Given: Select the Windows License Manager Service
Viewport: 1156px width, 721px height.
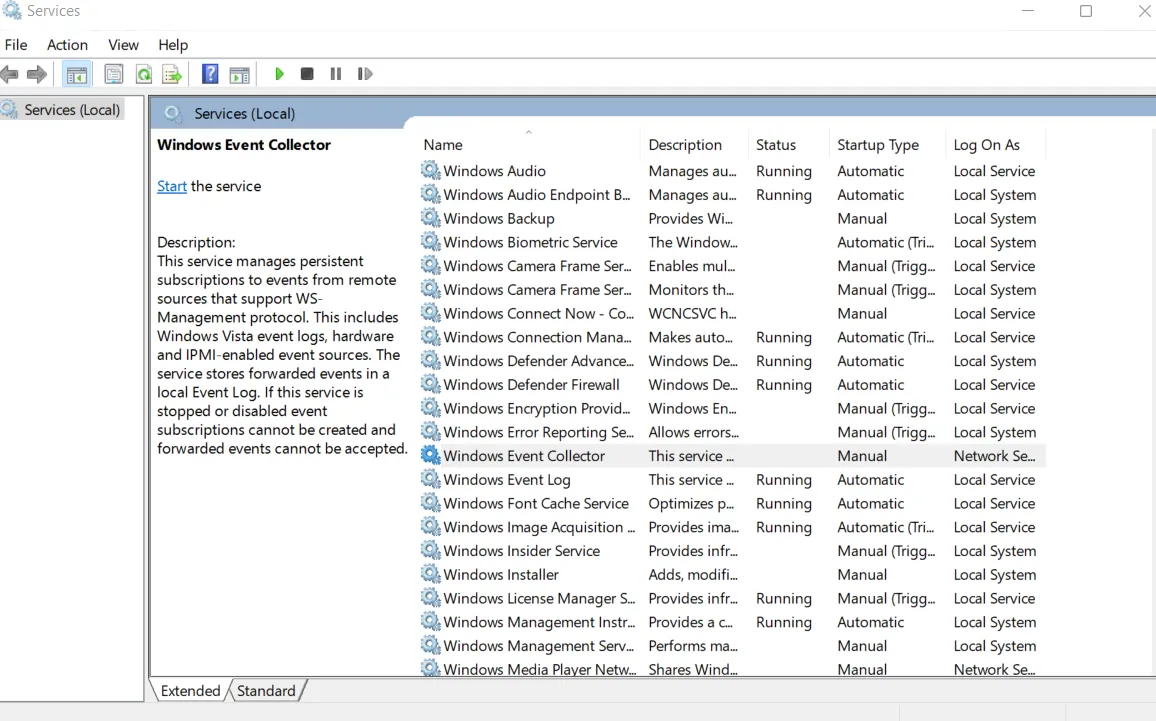Looking at the screenshot, I should tap(539, 599).
